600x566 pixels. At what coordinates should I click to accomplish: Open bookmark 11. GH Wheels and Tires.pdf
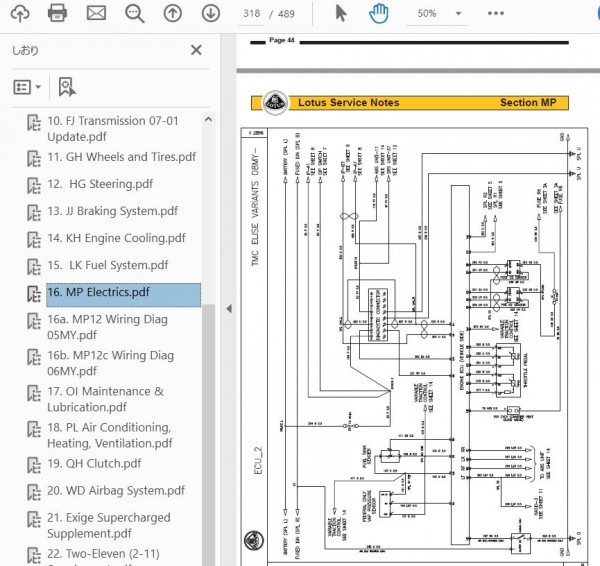tap(121, 157)
